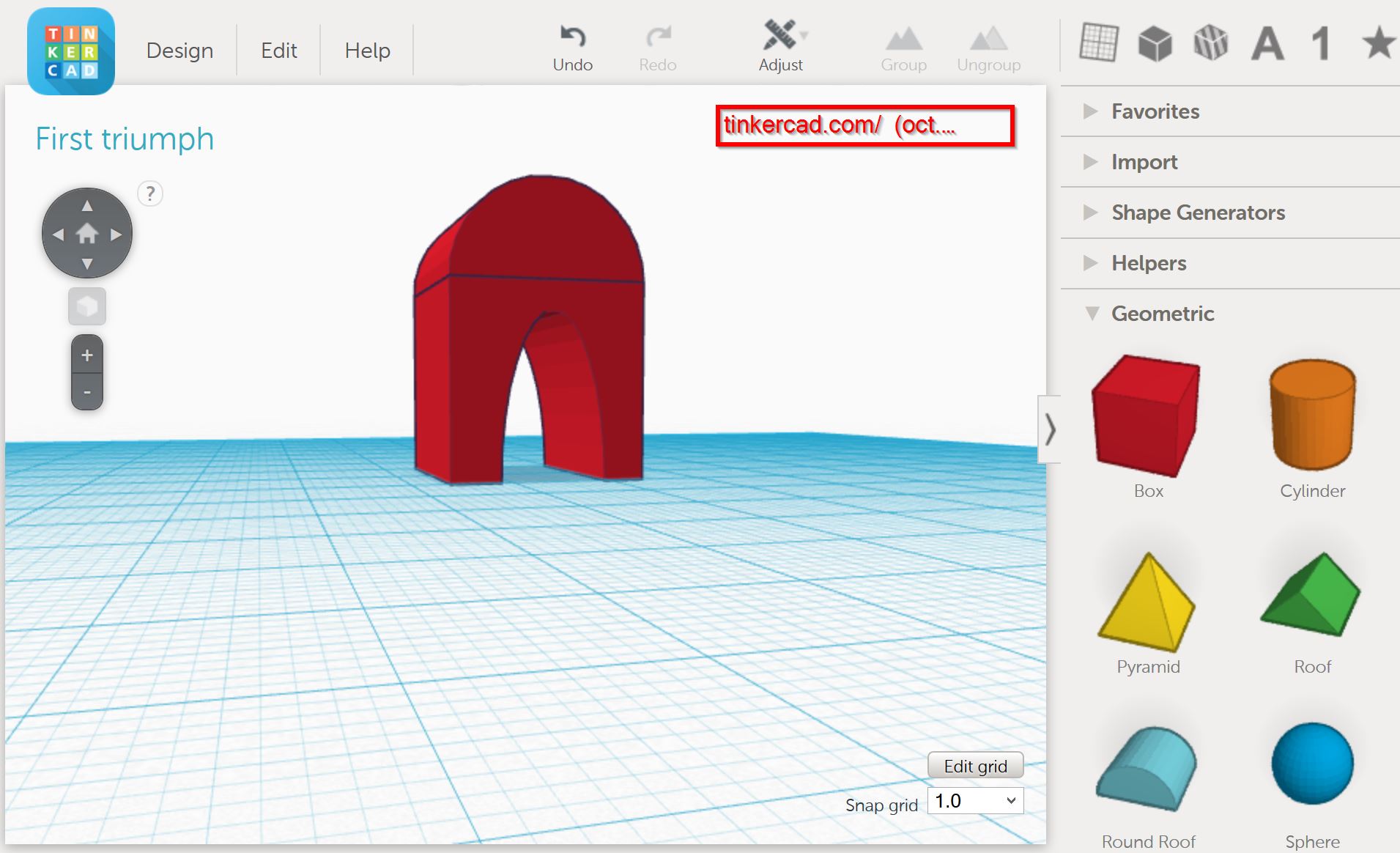The height and width of the screenshot is (853, 1400).
Task: Open the Design menu
Action: pyautogui.click(x=179, y=51)
